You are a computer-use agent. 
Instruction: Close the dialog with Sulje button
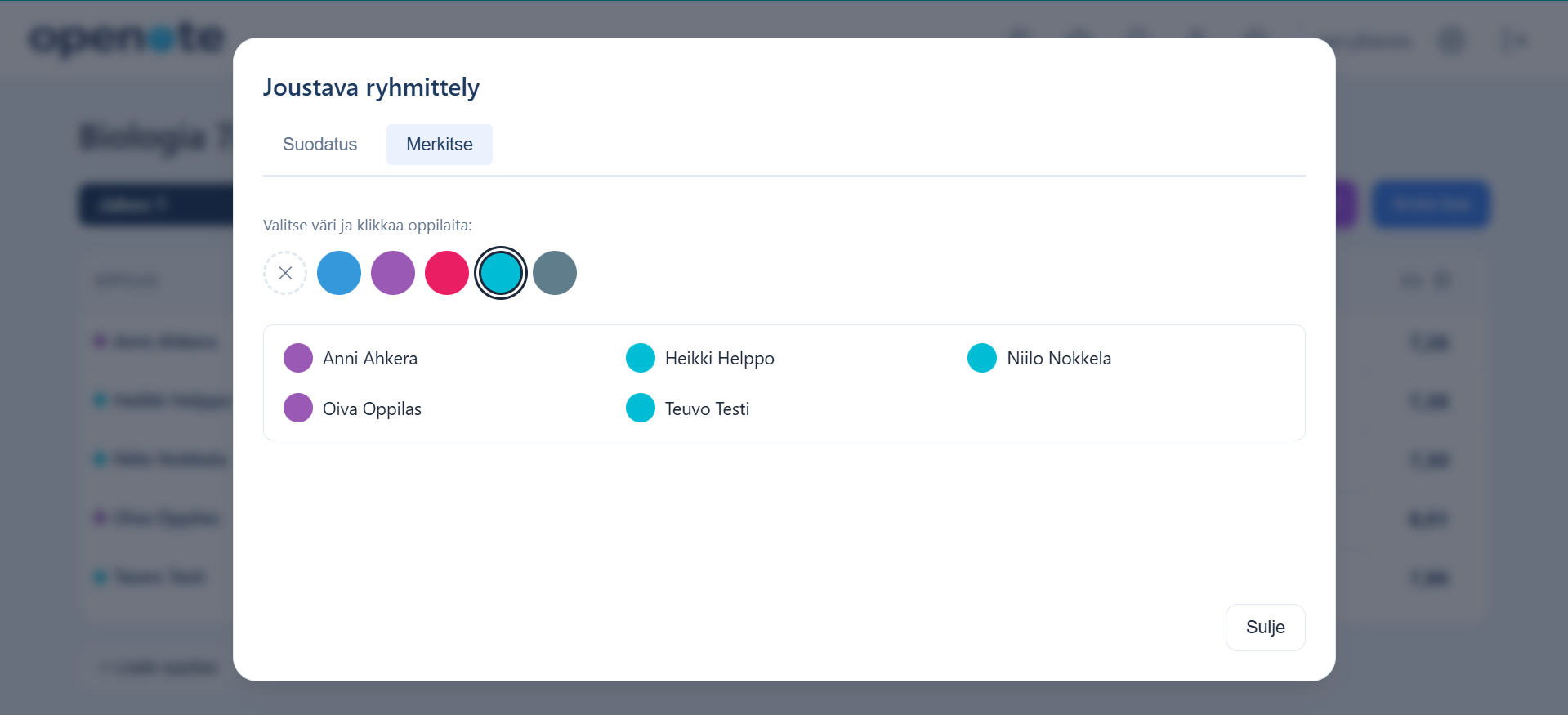click(1265, 628)
